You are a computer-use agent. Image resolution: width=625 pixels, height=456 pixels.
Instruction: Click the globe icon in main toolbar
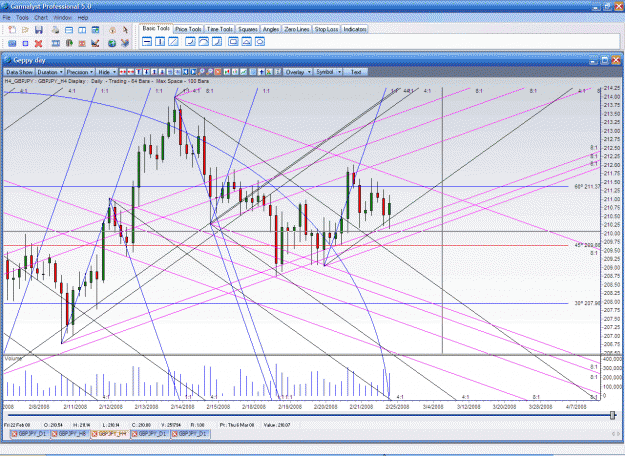(x=112, y=43)
